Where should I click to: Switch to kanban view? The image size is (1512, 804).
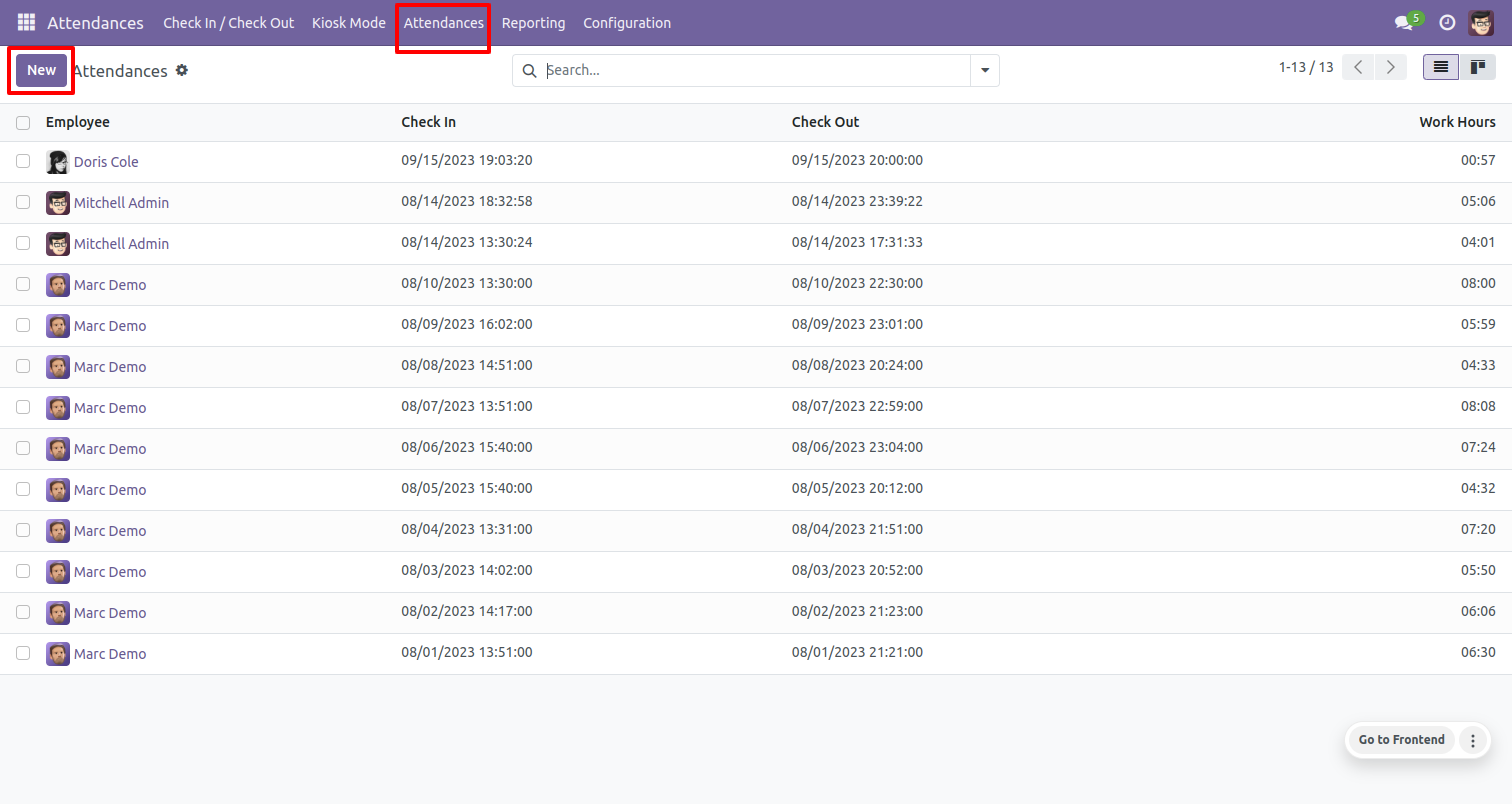pos(1477,67)
